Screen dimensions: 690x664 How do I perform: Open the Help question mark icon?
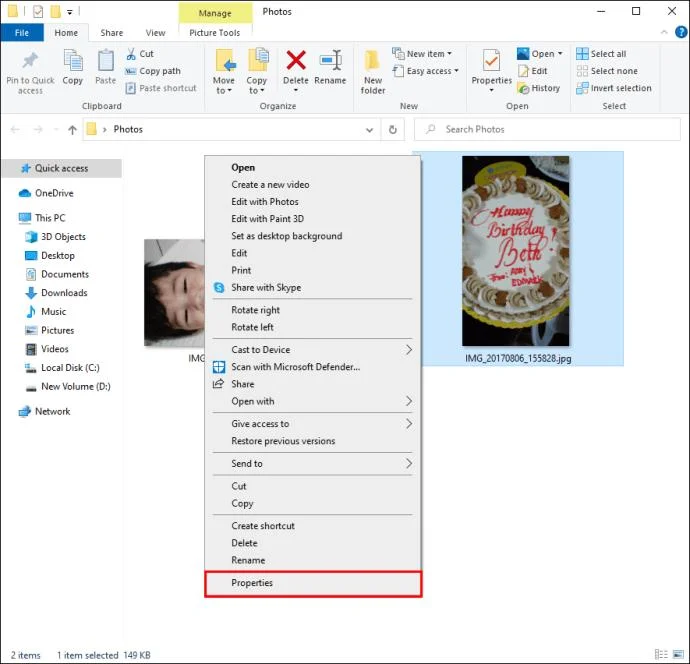[681, 32]
